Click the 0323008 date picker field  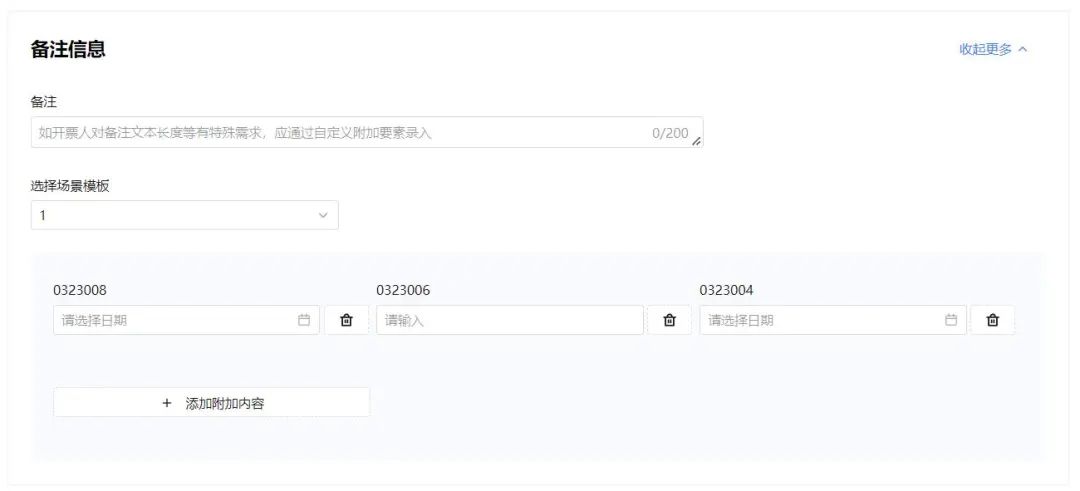(x=187, y=320)
